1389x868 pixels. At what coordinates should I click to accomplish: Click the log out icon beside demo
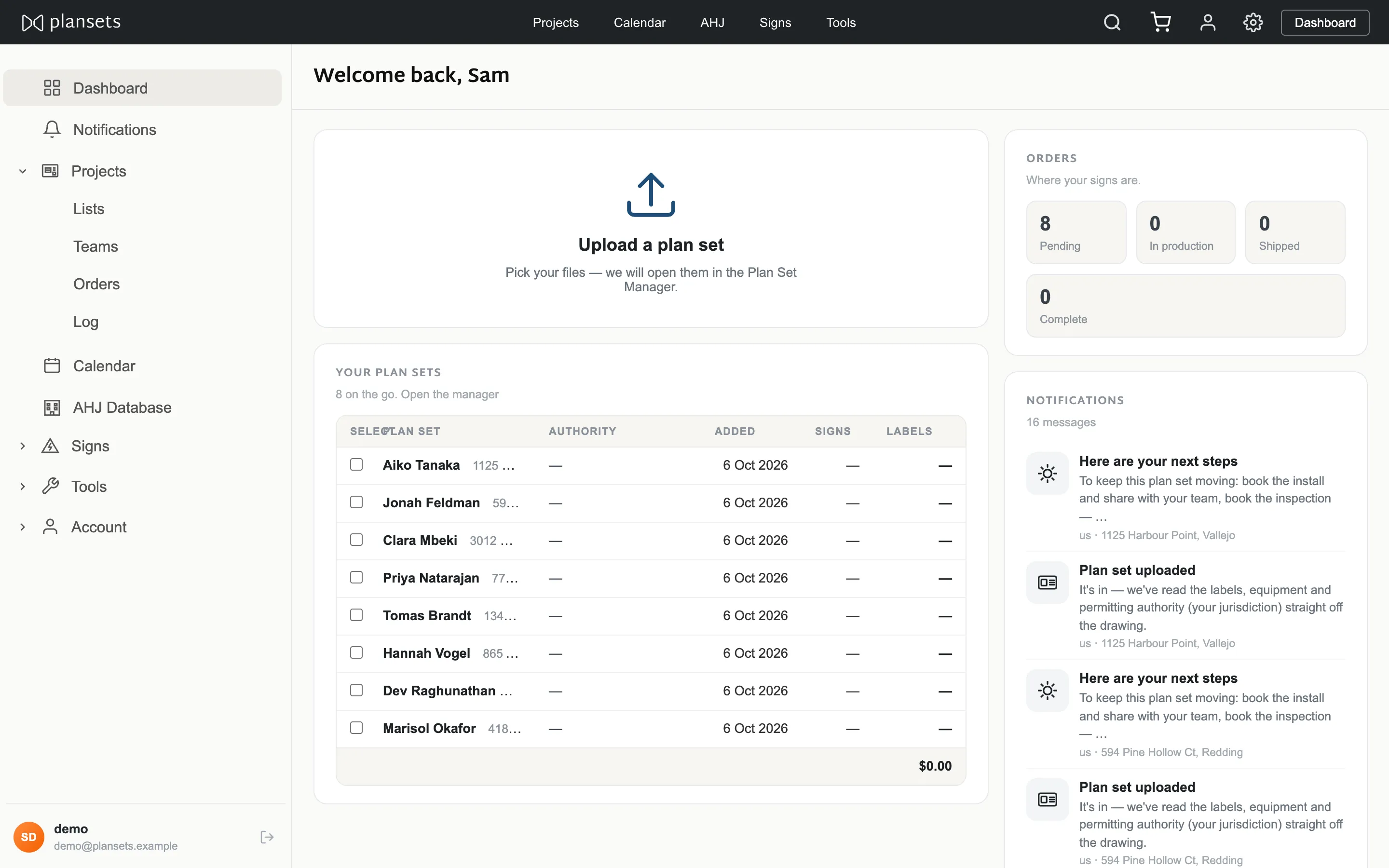click(x=267, y=837)
